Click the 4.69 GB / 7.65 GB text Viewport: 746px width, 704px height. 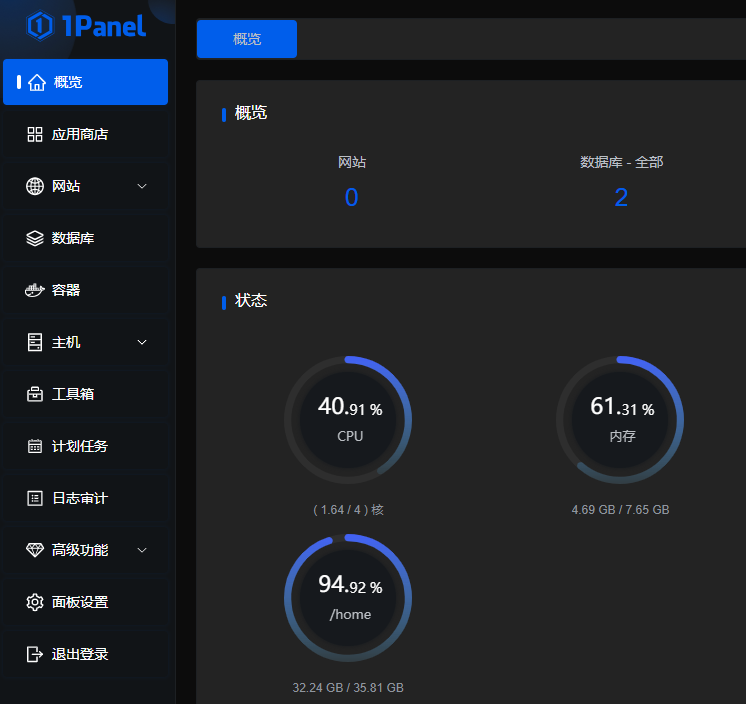(620, 509)
